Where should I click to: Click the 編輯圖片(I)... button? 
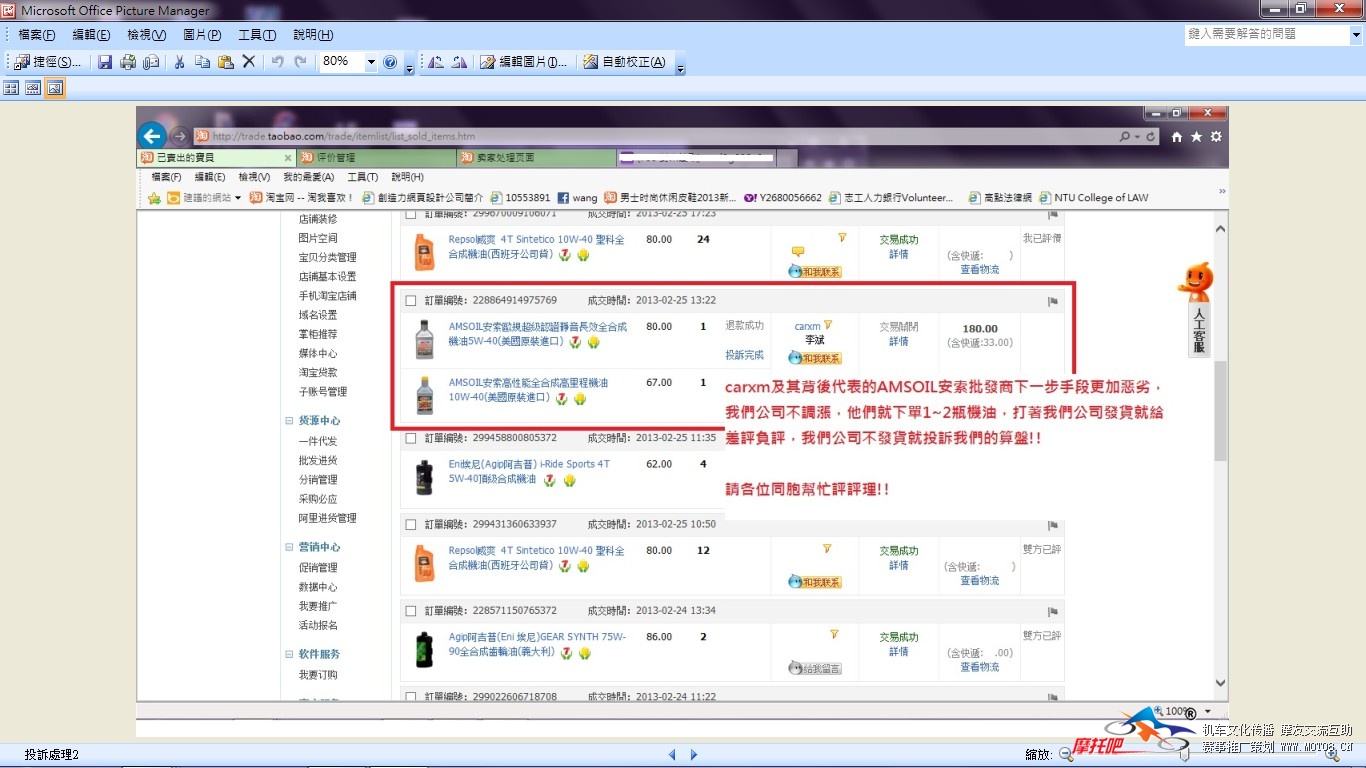tap(524, 62)
